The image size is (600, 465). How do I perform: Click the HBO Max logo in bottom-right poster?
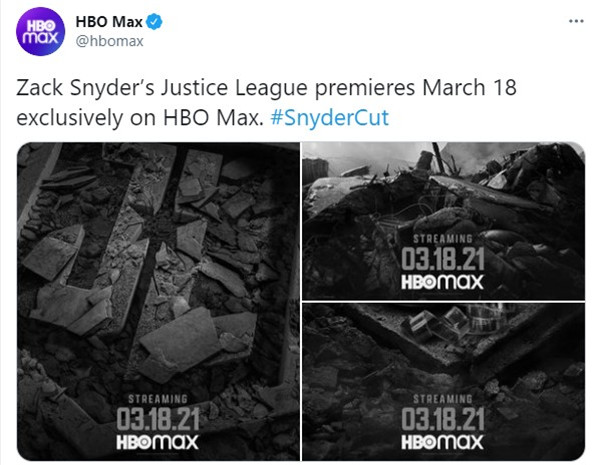(x=442, y=442)
